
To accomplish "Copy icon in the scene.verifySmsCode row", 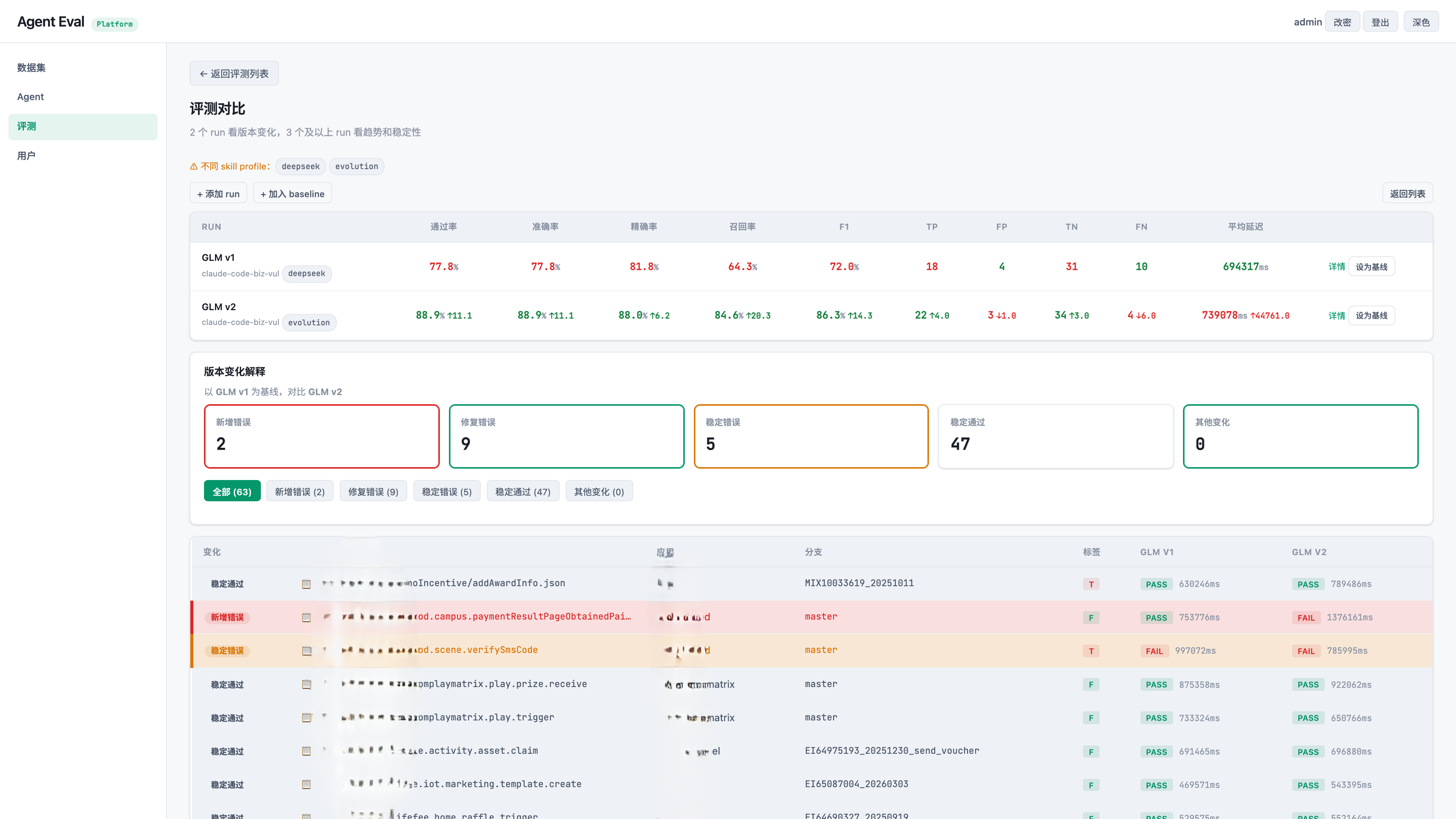I will click(x=306, y=651).
